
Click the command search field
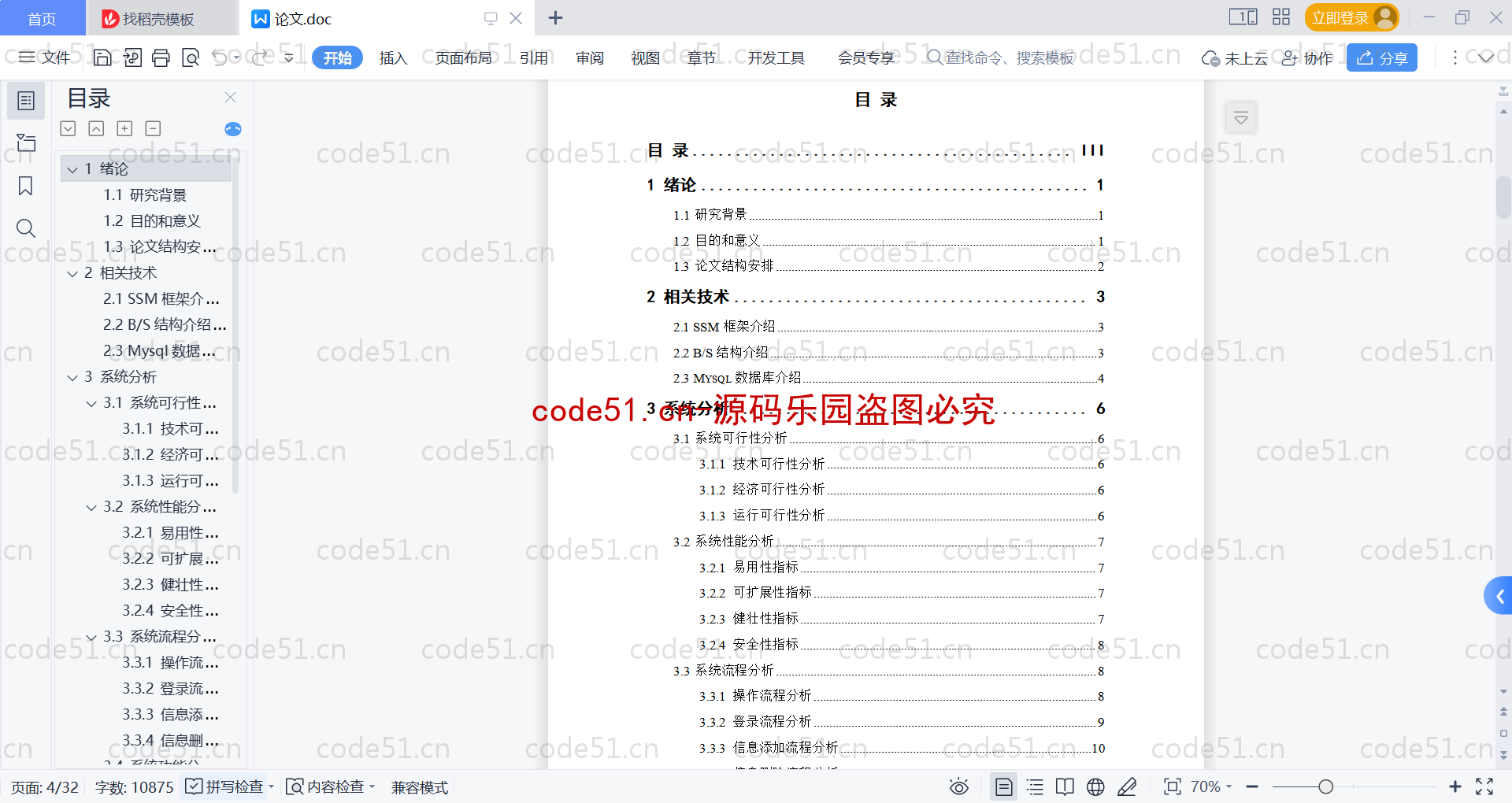coord(1000,57)
